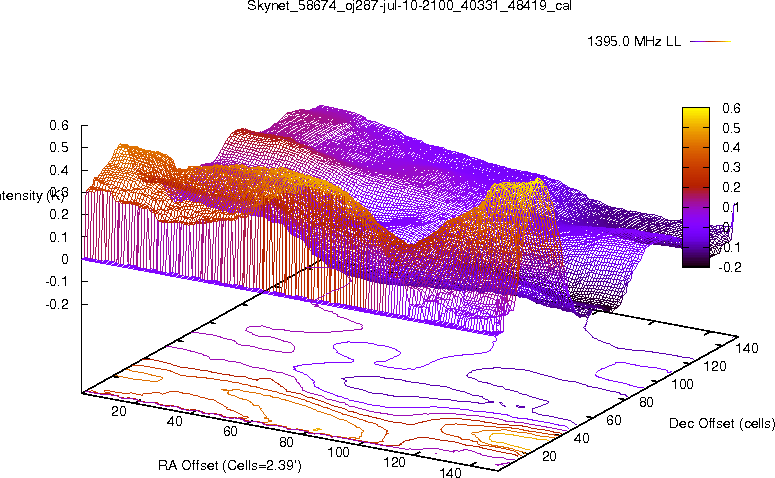Viewport: 775px width, 478px height.
Task: Select the RA Offset (Cells=2.39') axis label
Action: click(229, 465)
